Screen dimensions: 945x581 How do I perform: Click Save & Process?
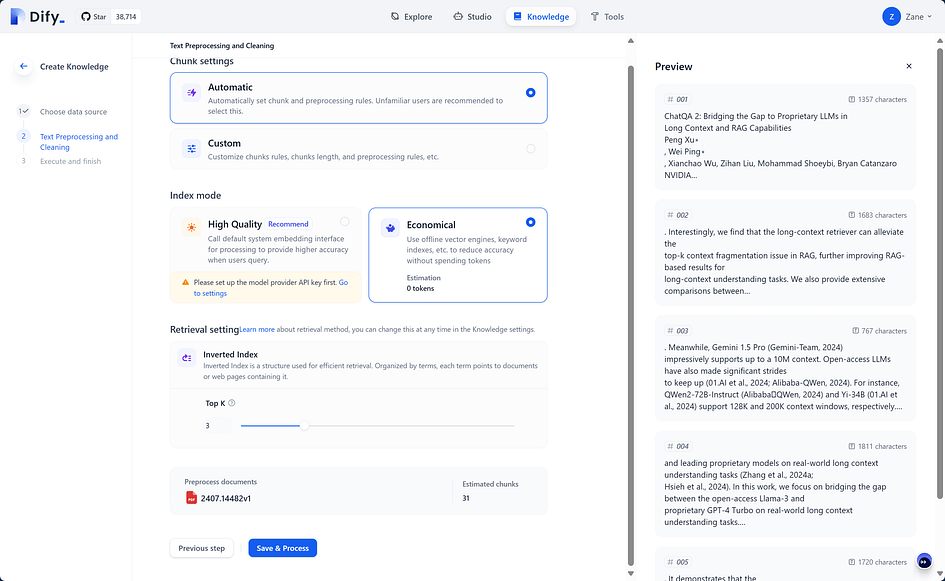point(283,548)
